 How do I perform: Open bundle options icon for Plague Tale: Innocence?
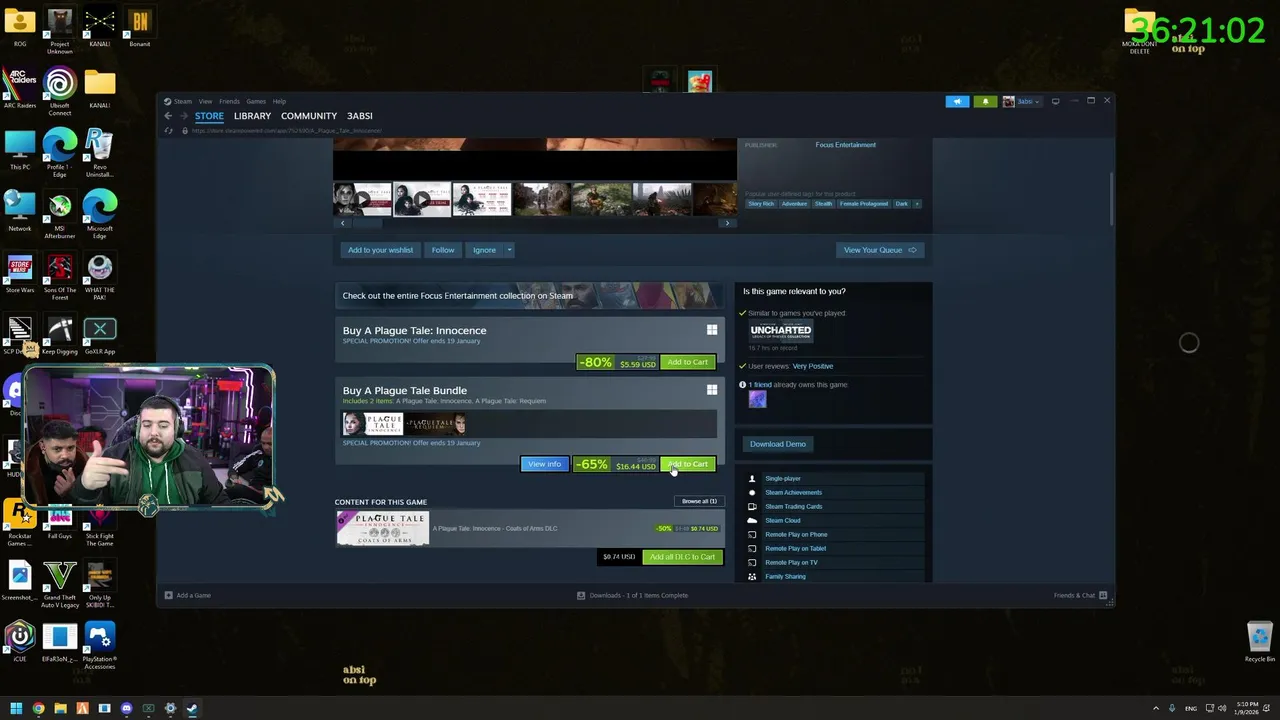(x=712, y=330)
